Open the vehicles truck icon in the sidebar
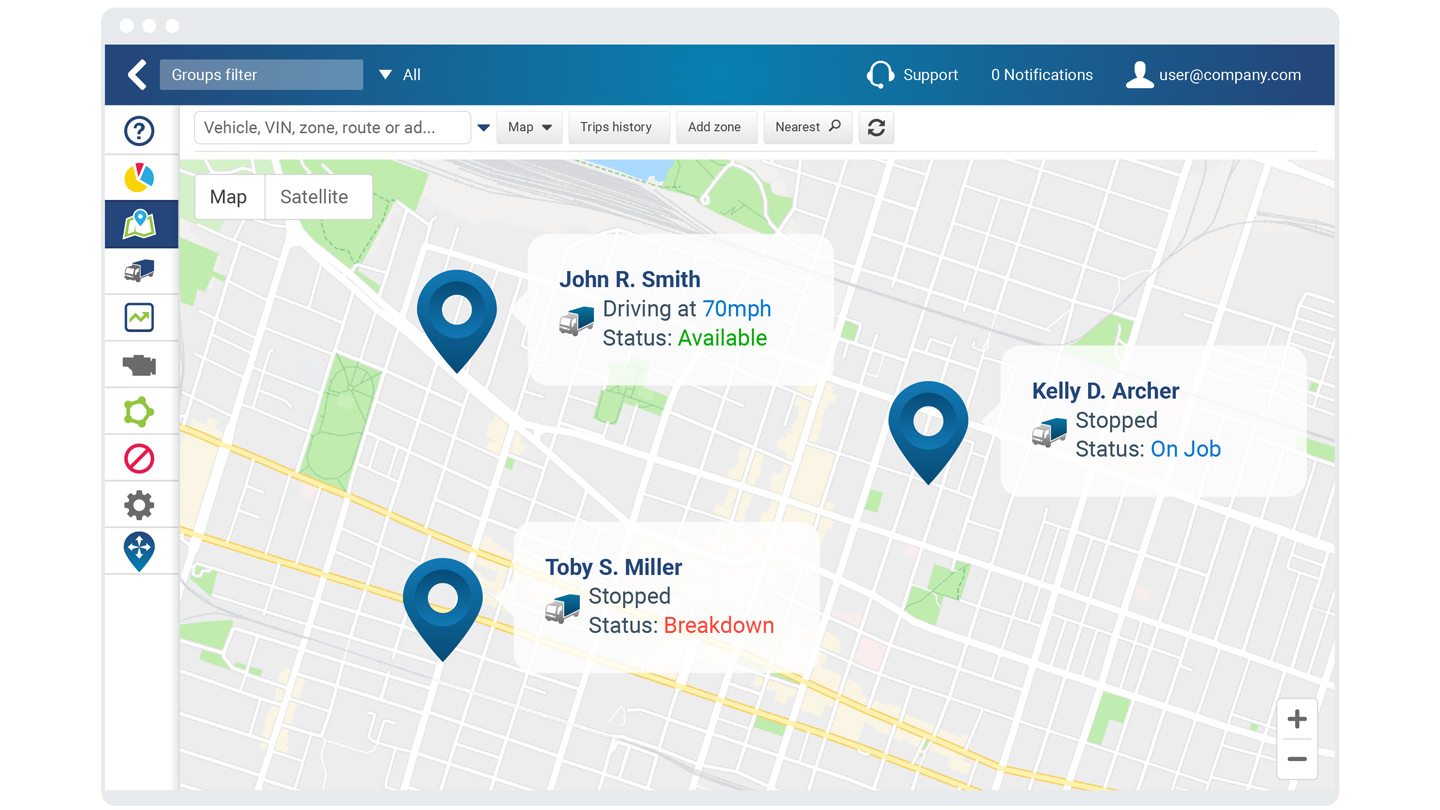 (139, 271)
